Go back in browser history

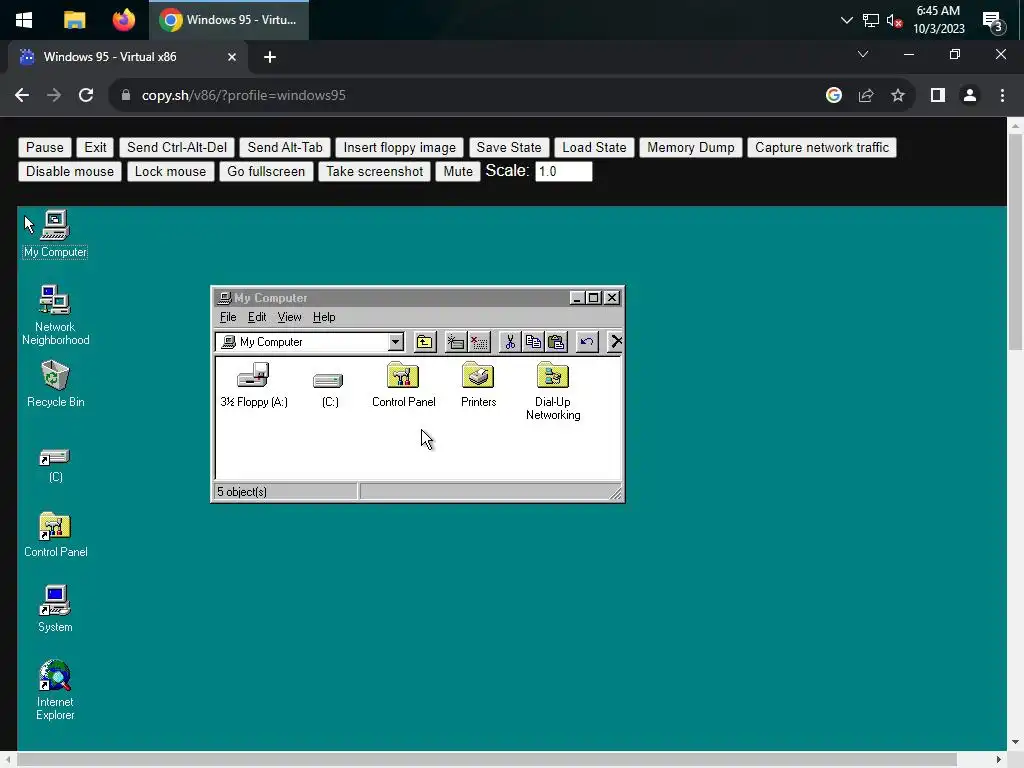pyautogui.click(x=22, y=95)
